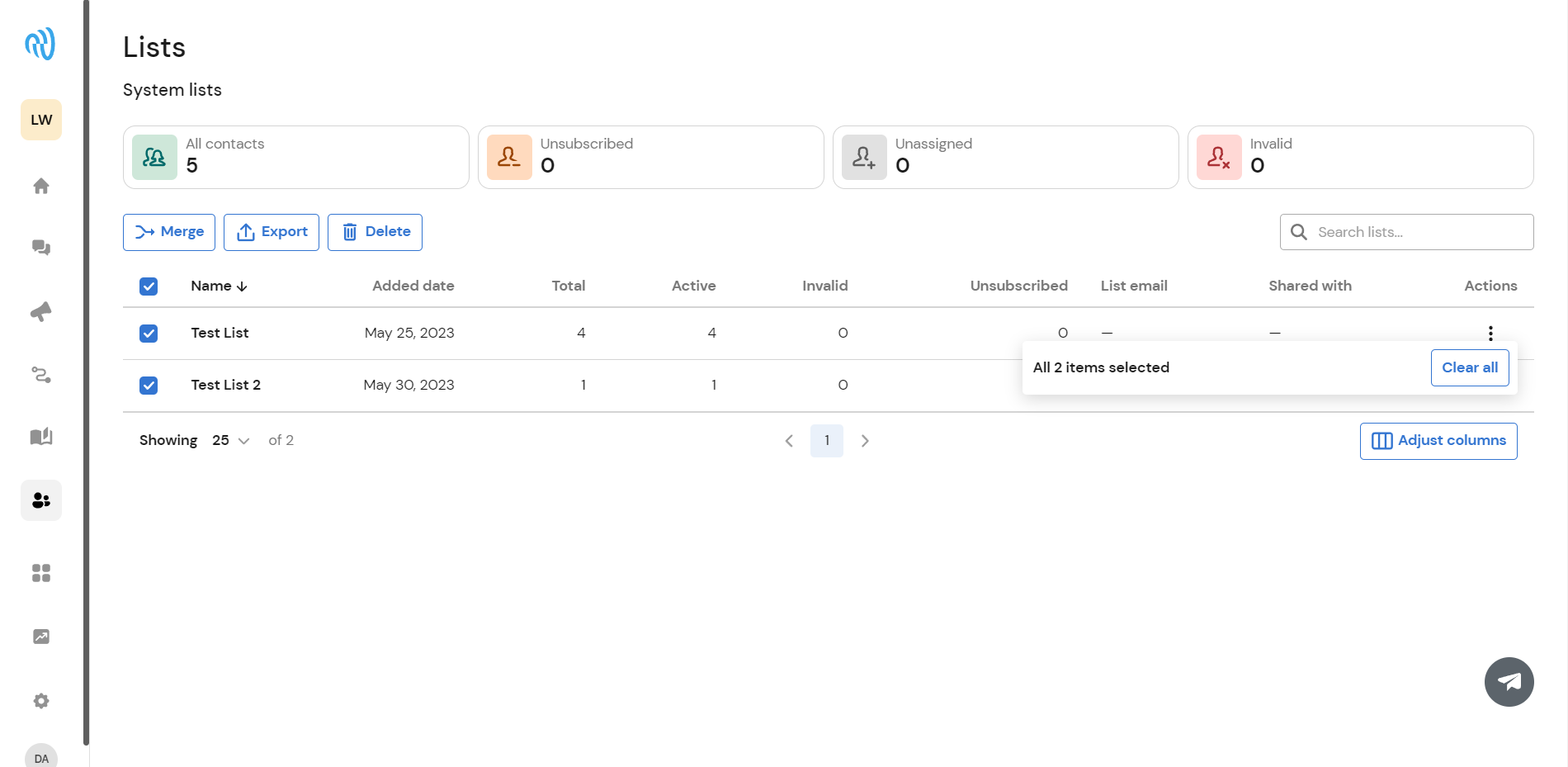
Task: Uncheck the Test List row checkbox
Action: click(x=149, y=334)
